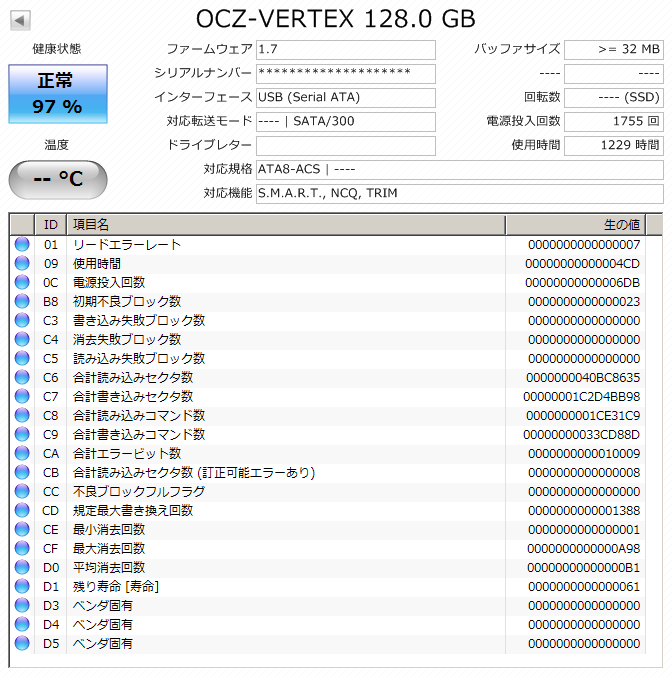Click the status orb for row CA
Screen dimensions: 672x677
click(x=22, y=453)
